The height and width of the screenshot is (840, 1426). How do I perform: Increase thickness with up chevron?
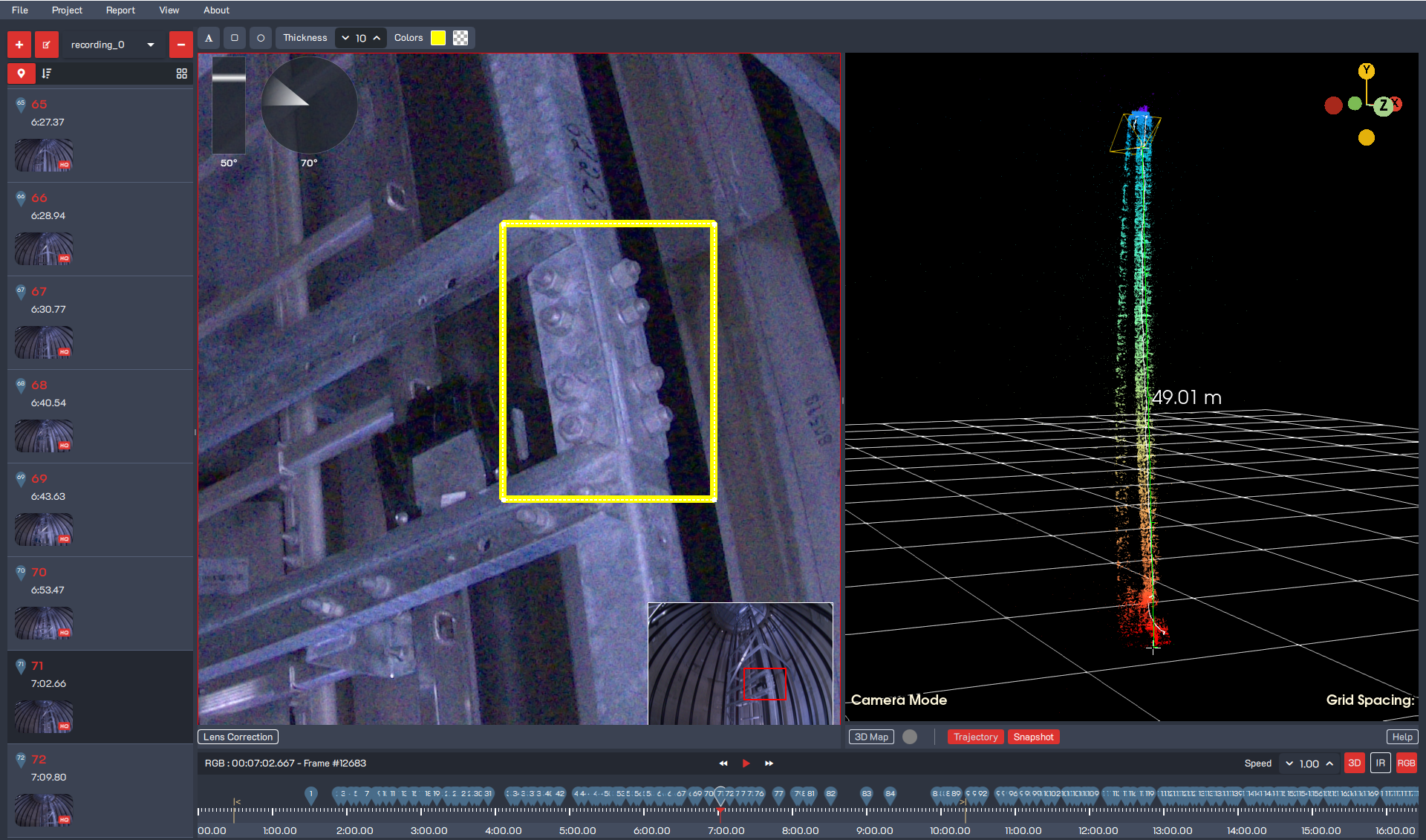(377, 38)
